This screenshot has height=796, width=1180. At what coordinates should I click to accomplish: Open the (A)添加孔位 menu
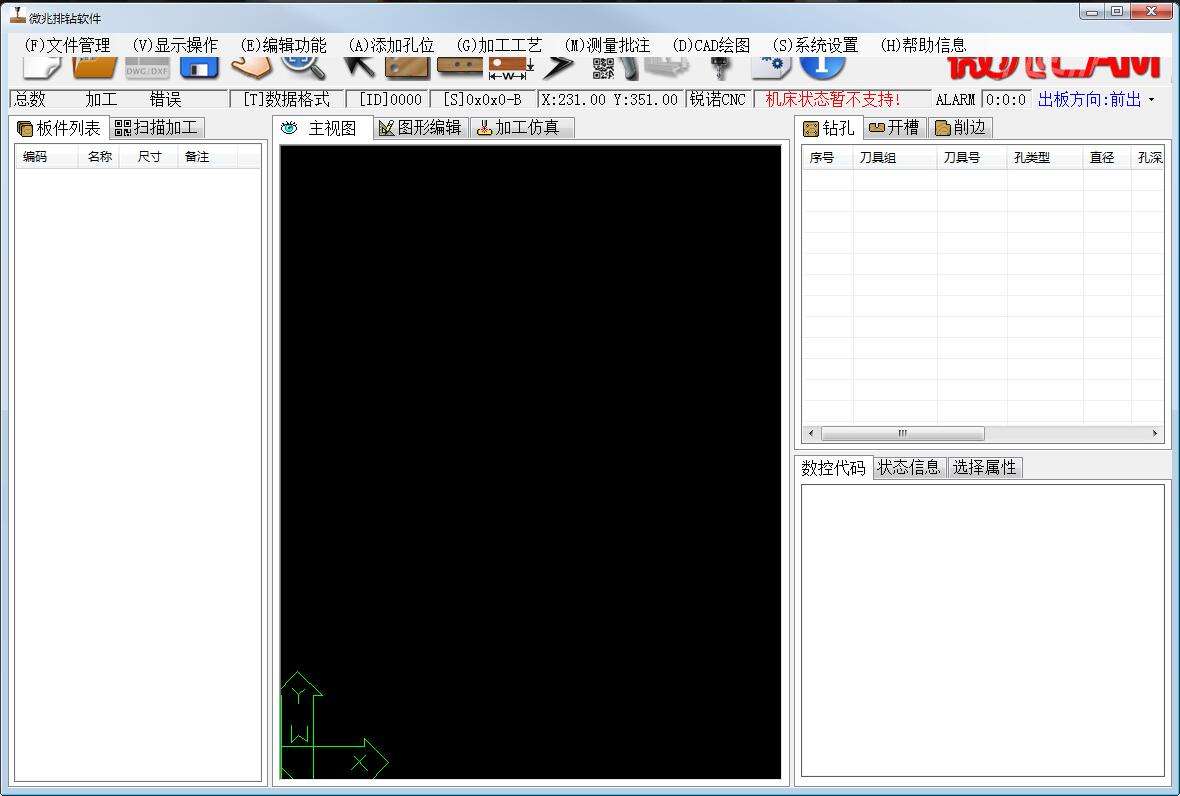pos(391,45)
